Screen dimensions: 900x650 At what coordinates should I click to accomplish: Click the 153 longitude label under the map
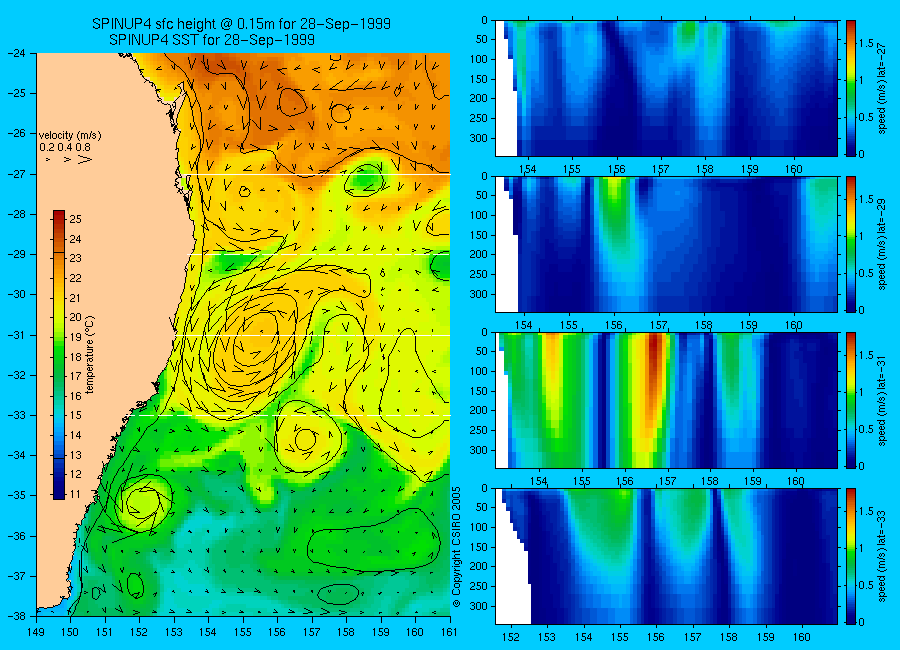(x=174, y=632)
